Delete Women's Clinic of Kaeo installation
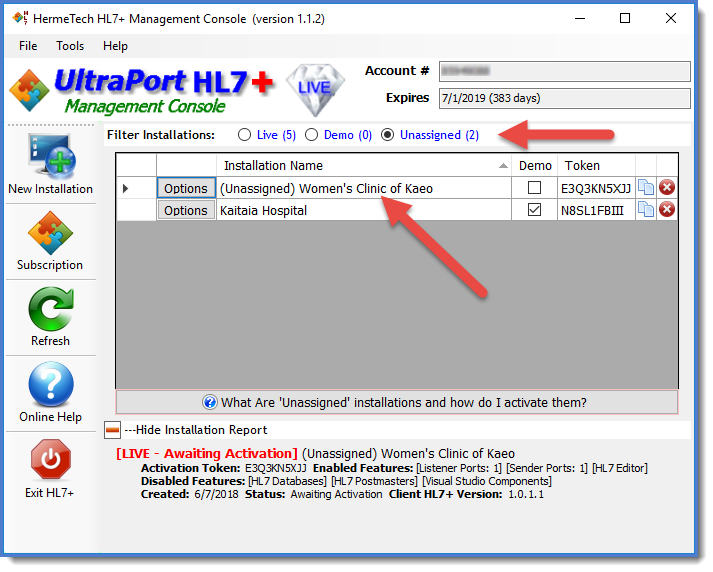 click(x=667, y=188)
